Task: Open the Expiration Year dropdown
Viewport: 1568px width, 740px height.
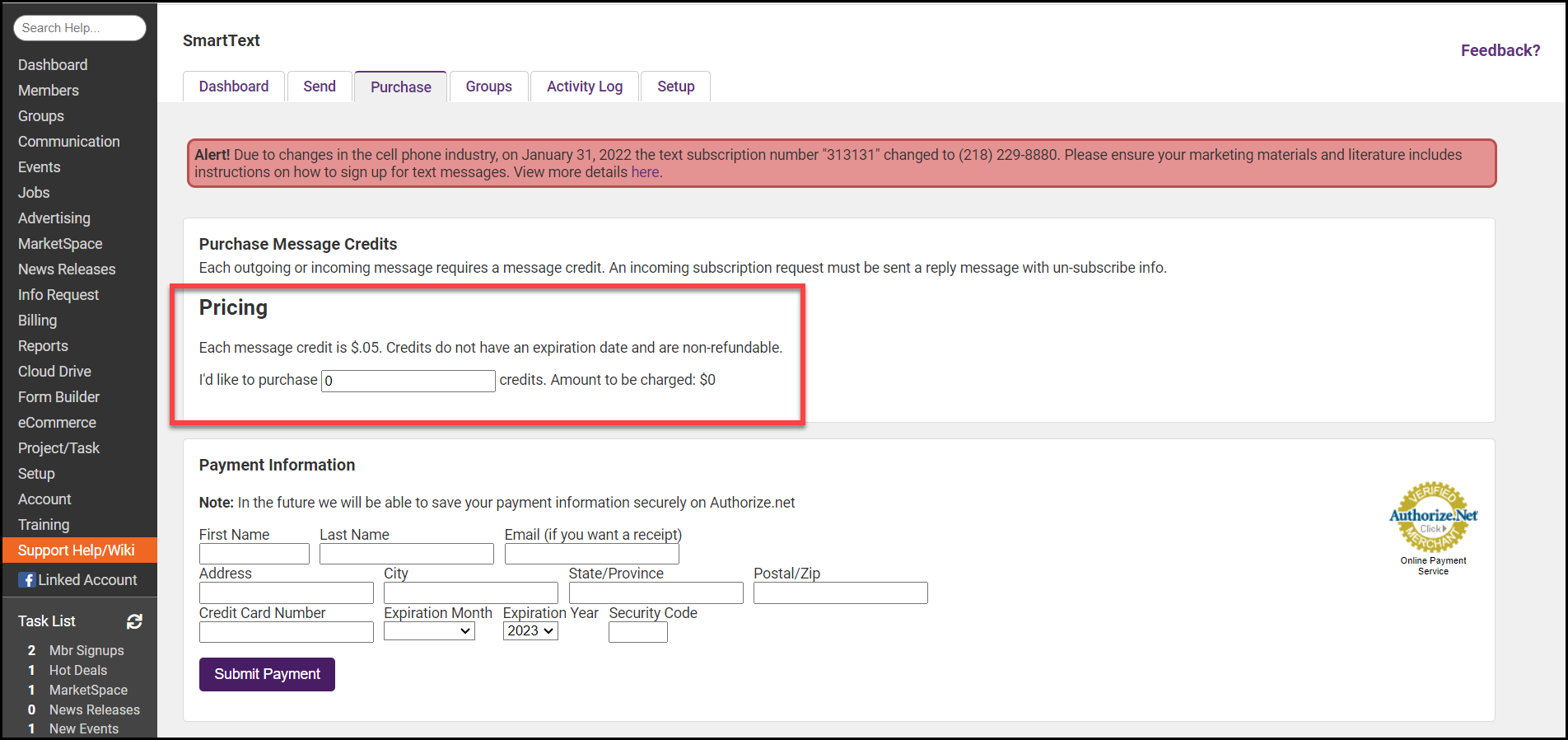Action: [x=530, y=631]
